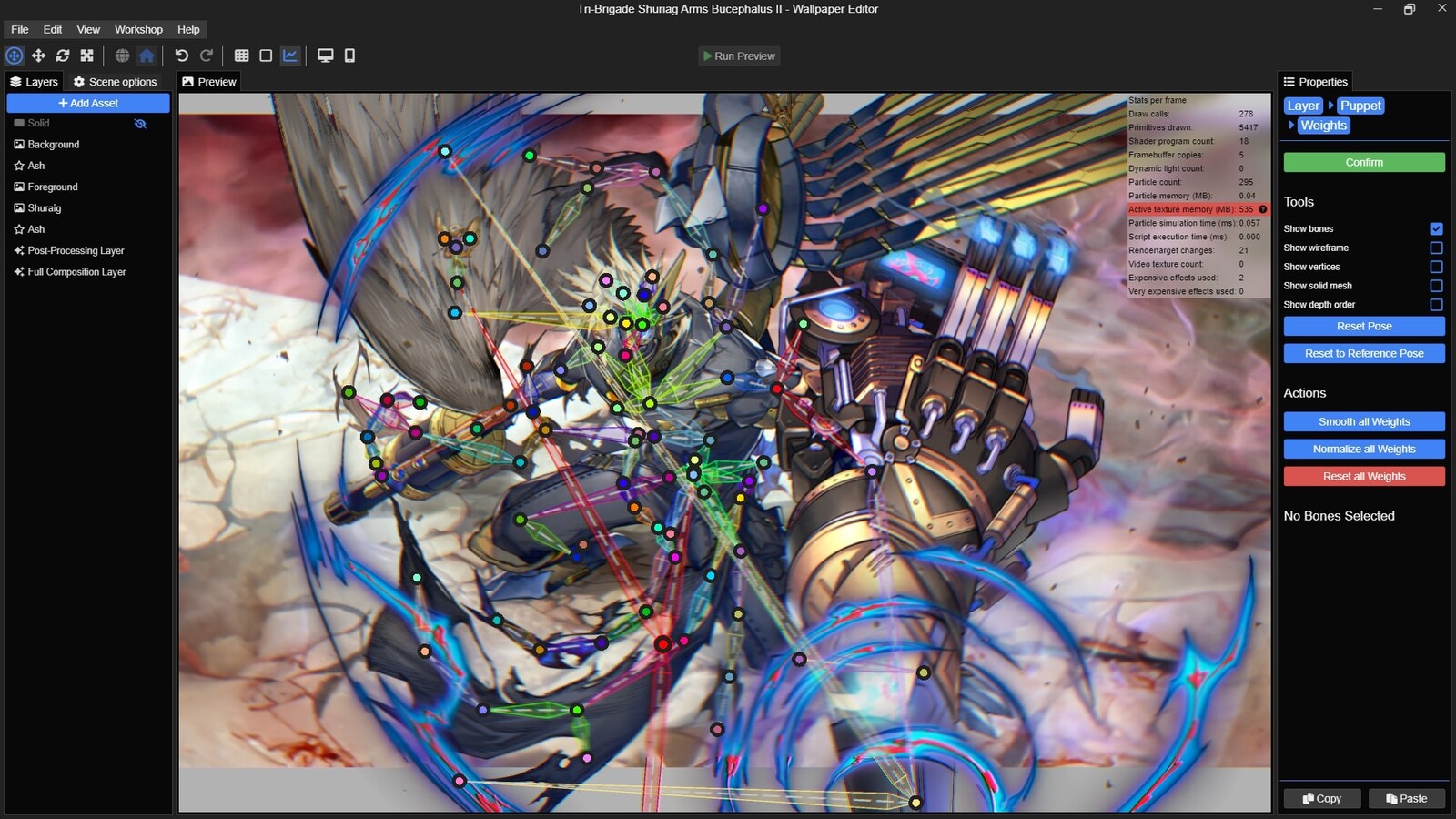Click Reset to Reference Pose
The height and width of the screenshot is (819, 1456).
pos(1364,353)
